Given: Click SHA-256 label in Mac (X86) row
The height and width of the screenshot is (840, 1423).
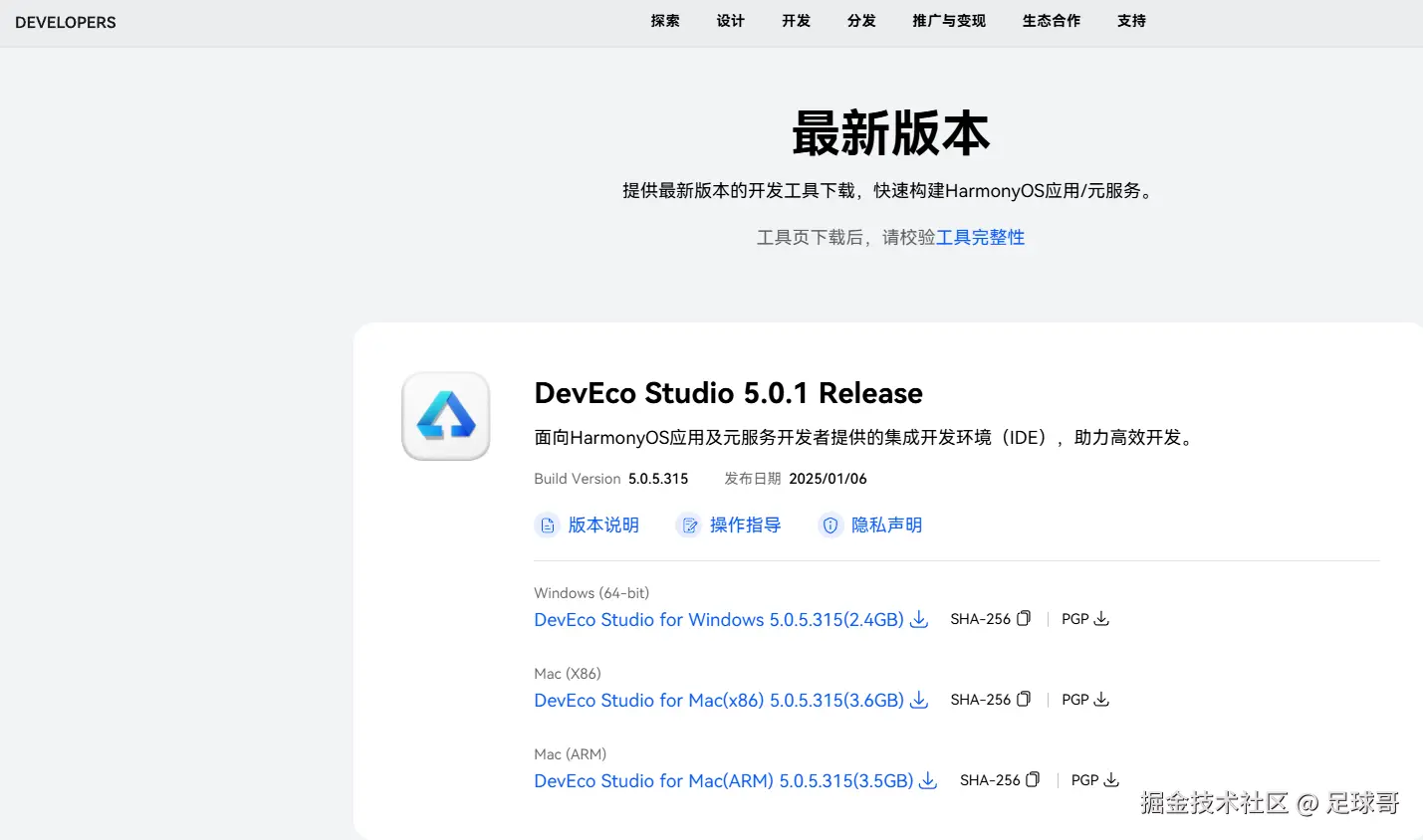Looking at the screenshot, I should pyautogui.click(x=980, y=700).
